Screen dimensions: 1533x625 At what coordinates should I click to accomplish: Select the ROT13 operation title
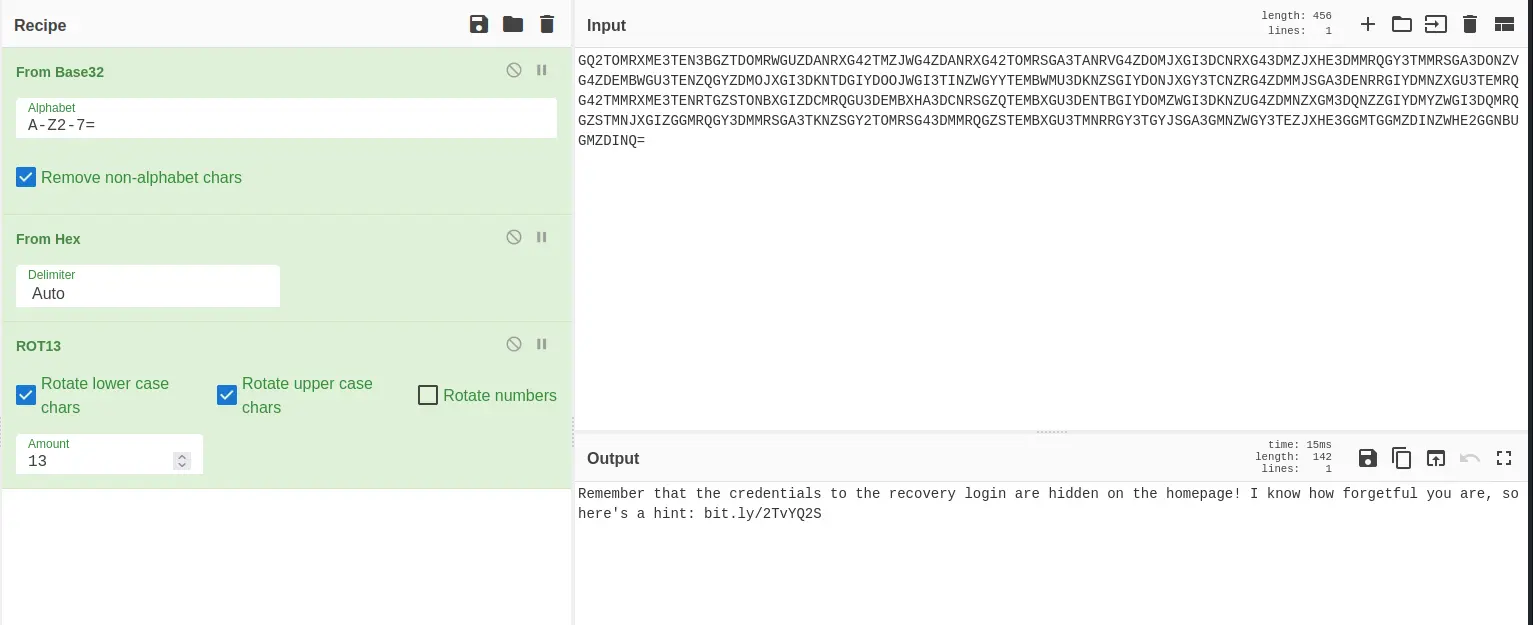coord(38,346)
